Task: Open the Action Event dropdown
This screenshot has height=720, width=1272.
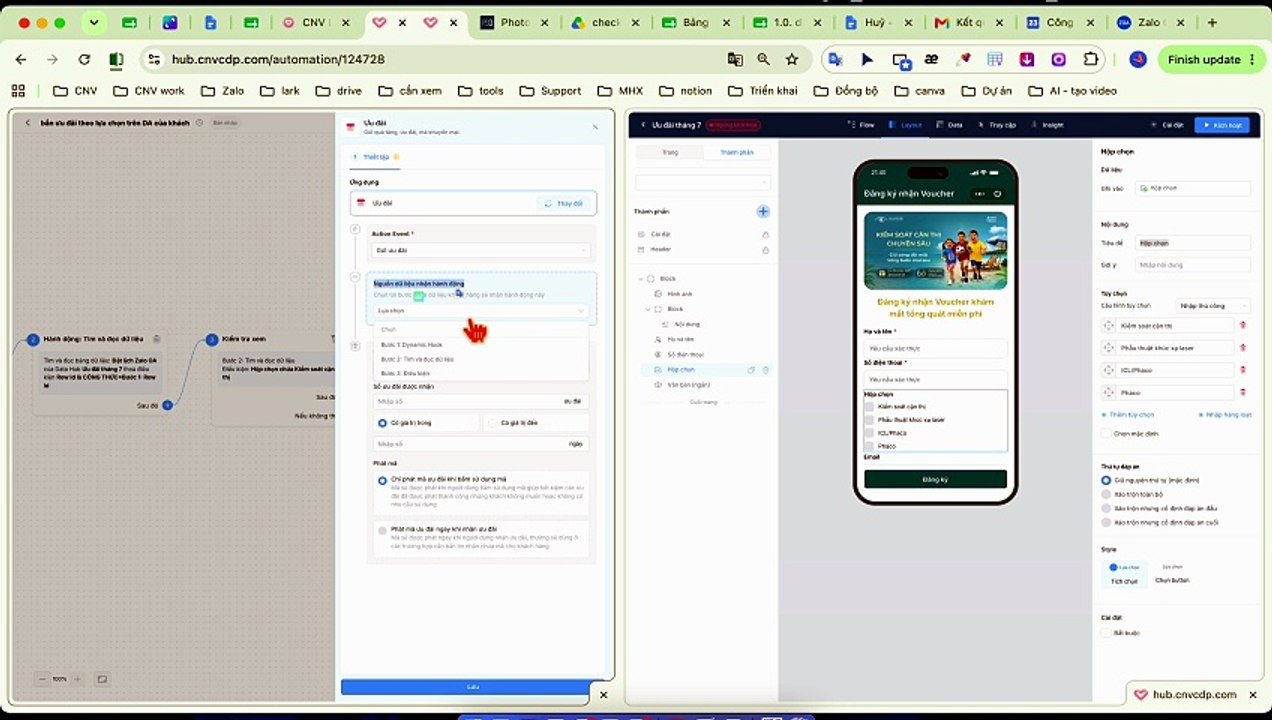Action: [x=481, y=250]
